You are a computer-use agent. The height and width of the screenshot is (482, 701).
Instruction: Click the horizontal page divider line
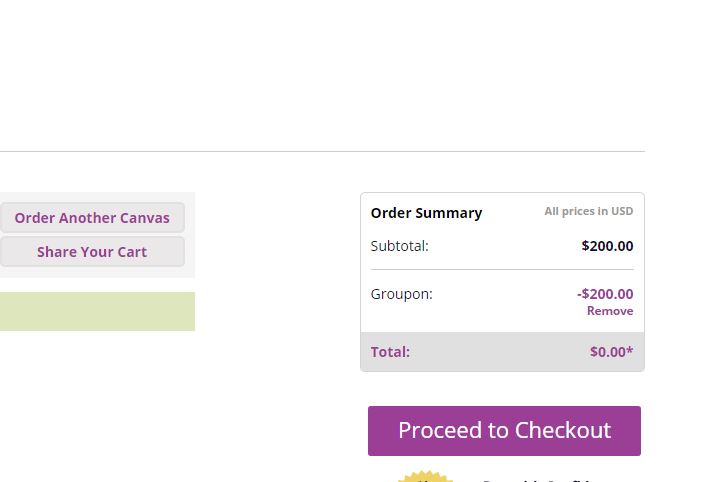coord(322,152)
